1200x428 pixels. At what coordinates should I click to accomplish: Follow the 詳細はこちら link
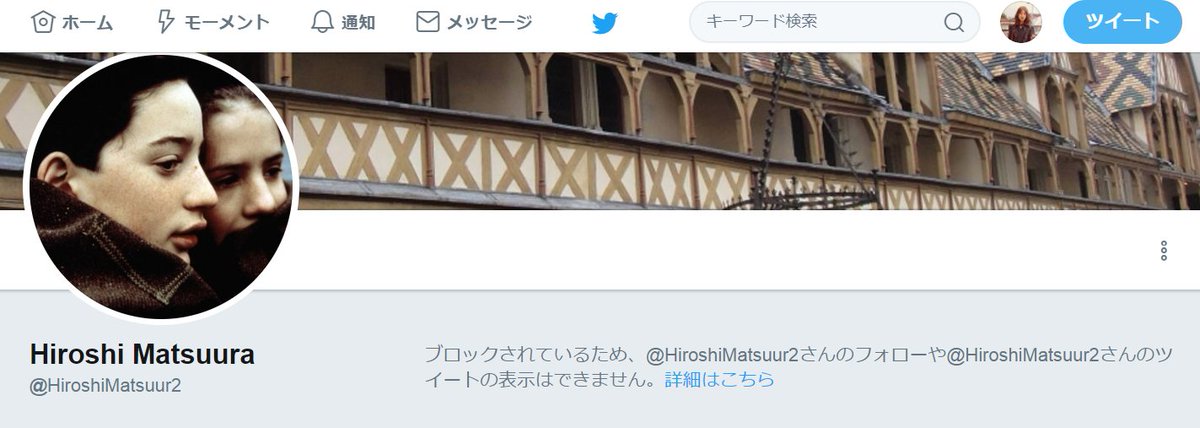(x=720, y=380)
